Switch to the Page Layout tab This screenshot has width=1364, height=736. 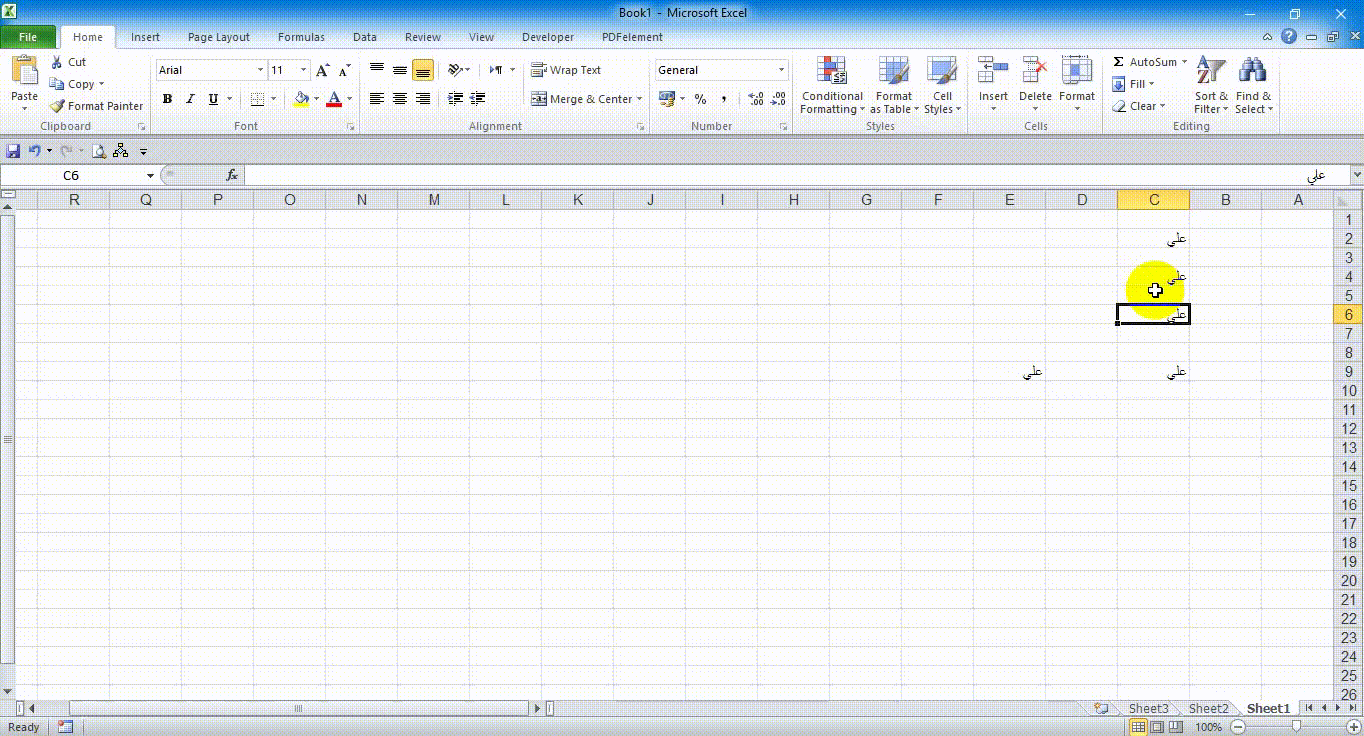218,37
